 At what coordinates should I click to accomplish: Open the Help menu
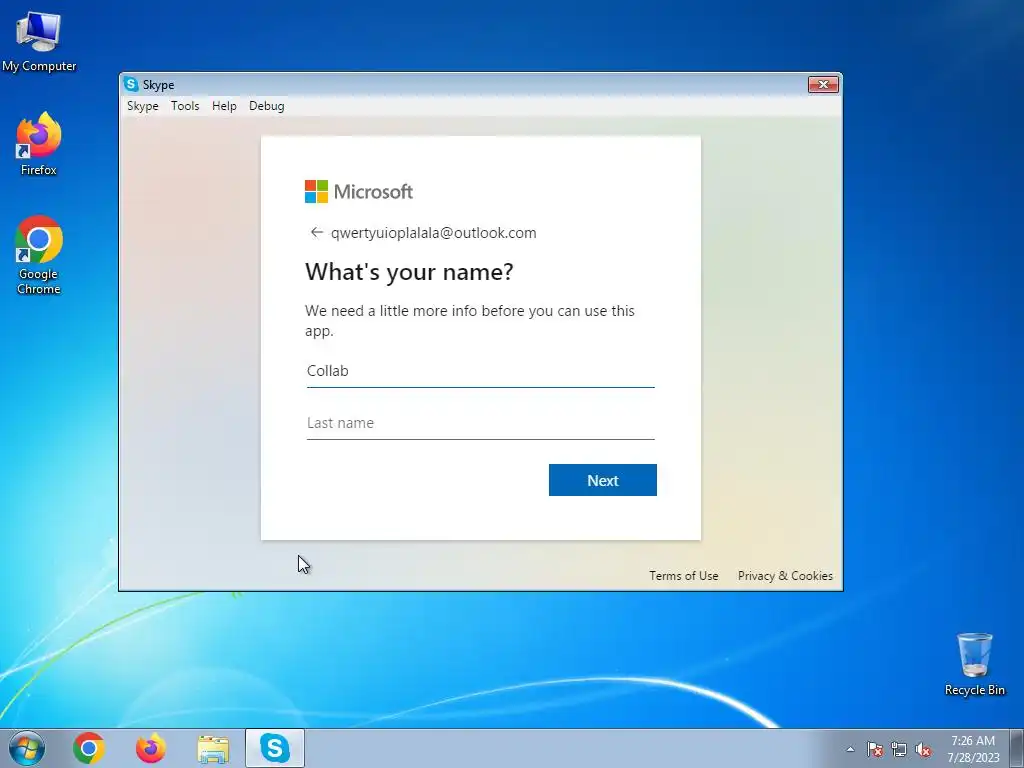[224, 106]
